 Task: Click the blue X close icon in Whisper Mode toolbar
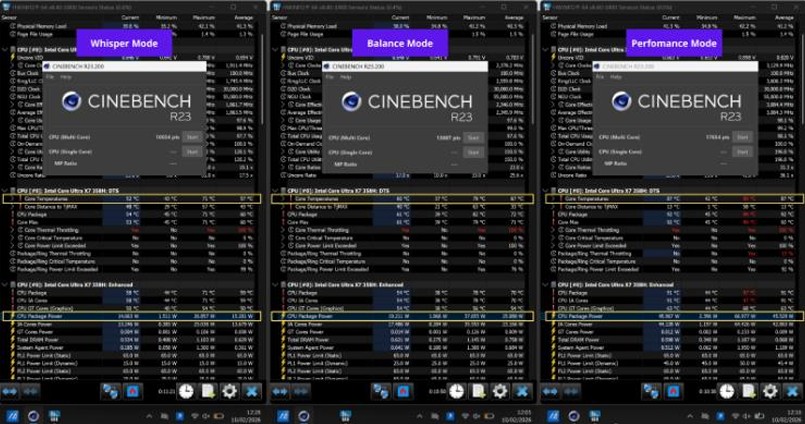[x=252, y=392]
